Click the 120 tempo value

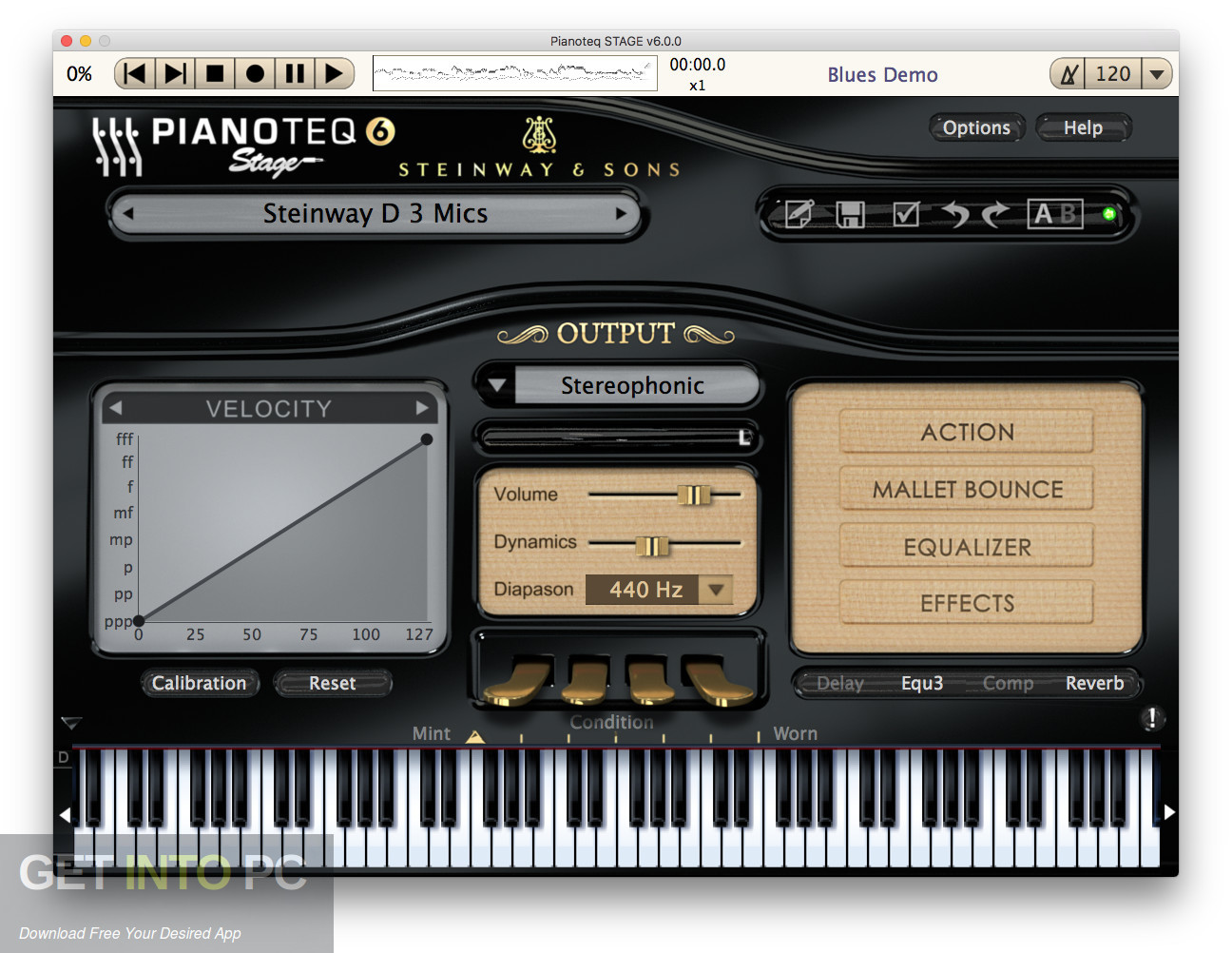1113,73
